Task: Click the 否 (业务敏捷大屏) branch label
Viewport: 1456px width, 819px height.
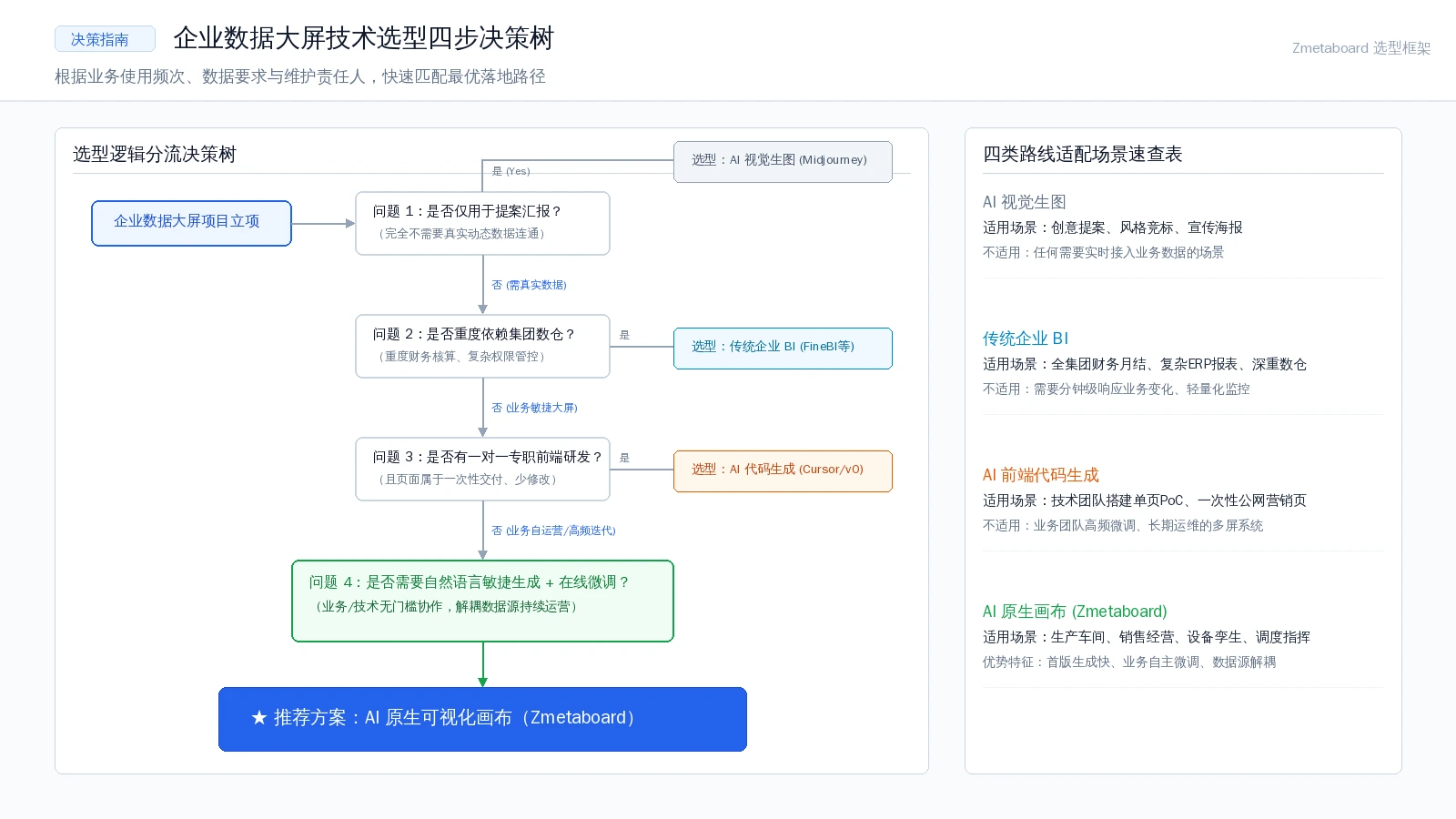Action: (534, 408)
